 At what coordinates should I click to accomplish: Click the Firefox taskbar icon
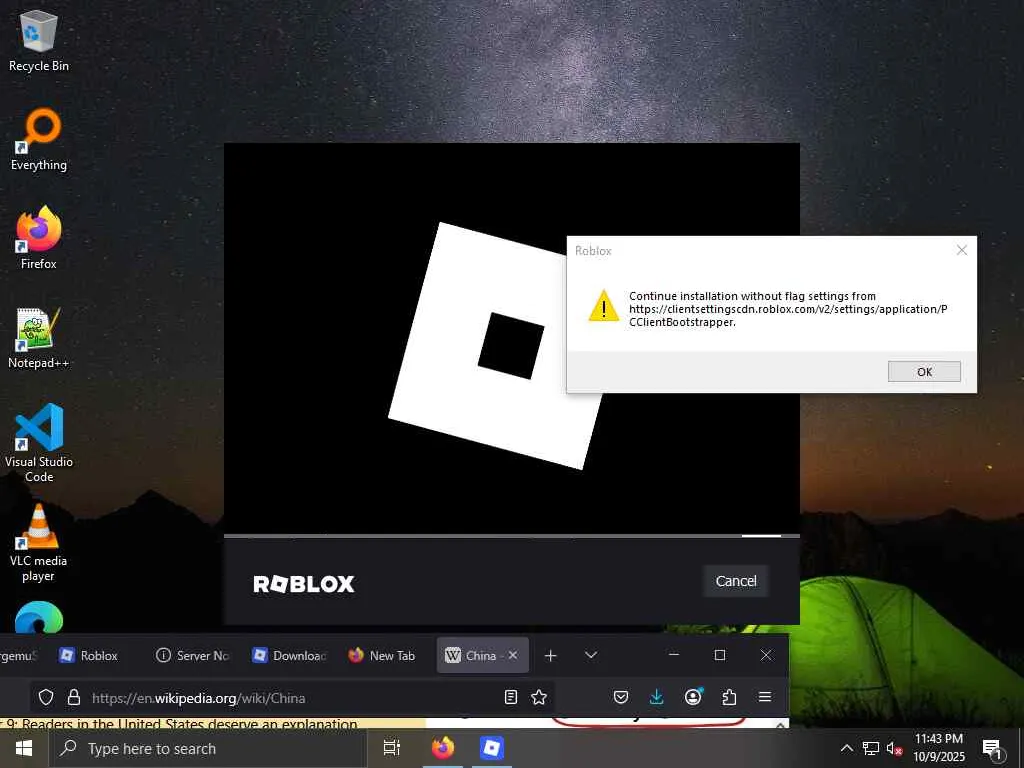click(443, 748)
